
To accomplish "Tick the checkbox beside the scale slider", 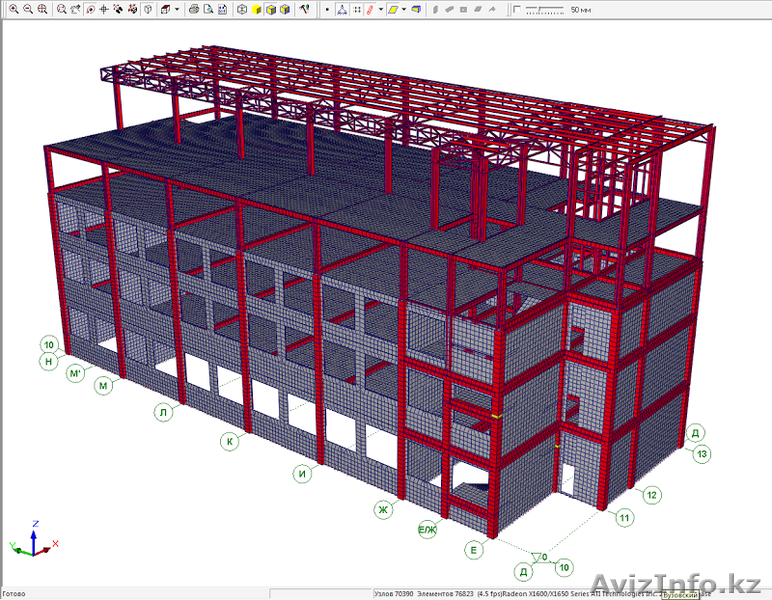I will 516,9.
